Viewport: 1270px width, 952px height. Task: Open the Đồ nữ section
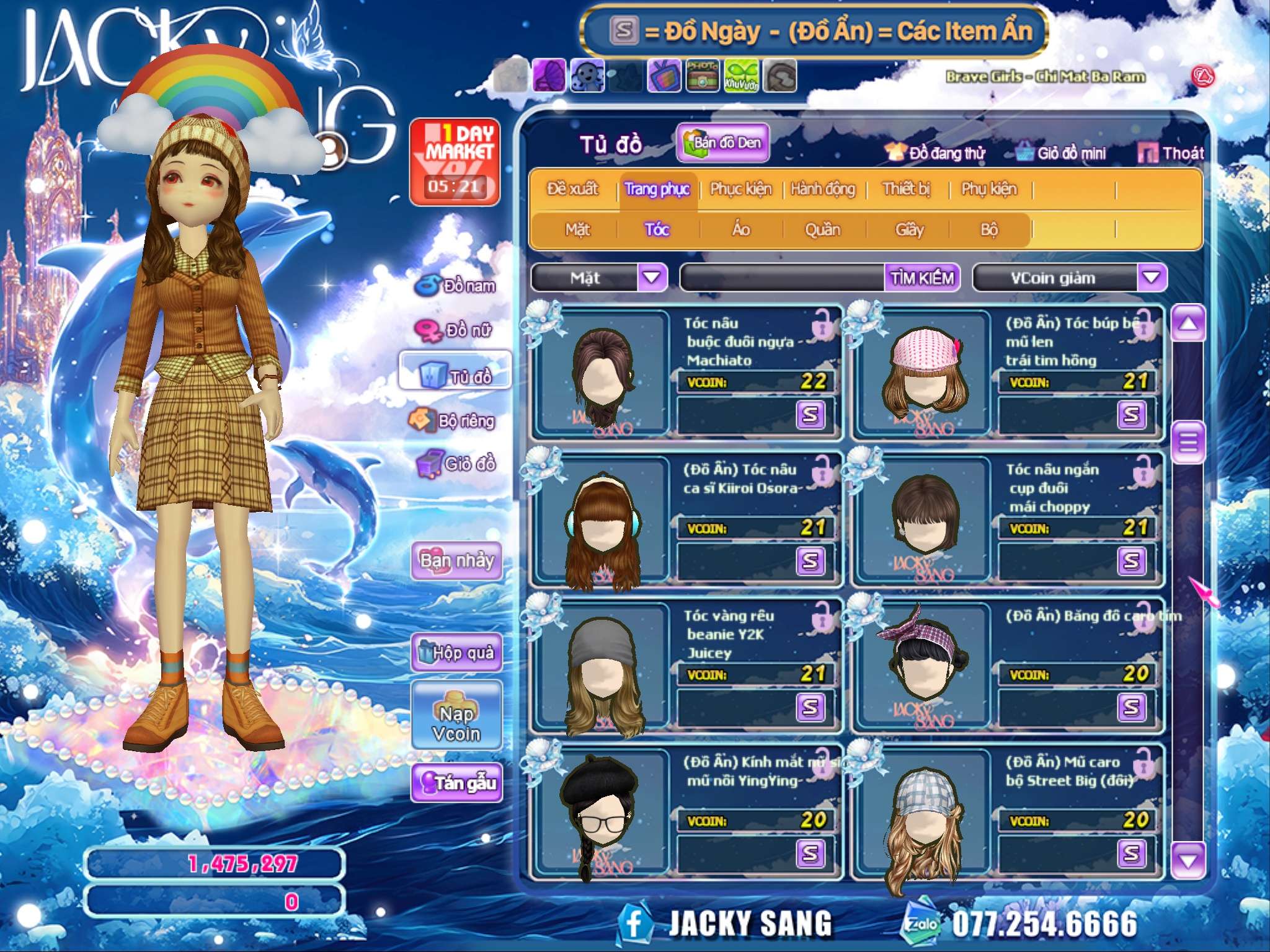click(454, 330)
